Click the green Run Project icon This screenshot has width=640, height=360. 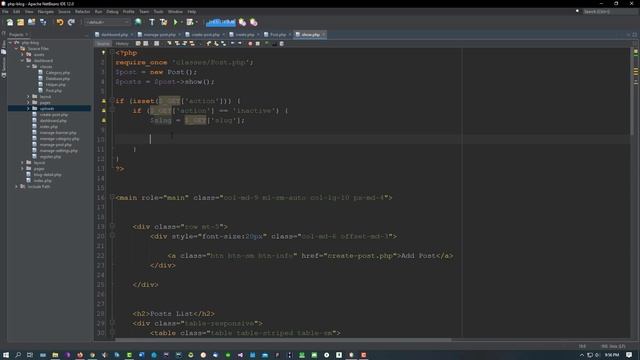pyautogui.click(x=176, y=22)
